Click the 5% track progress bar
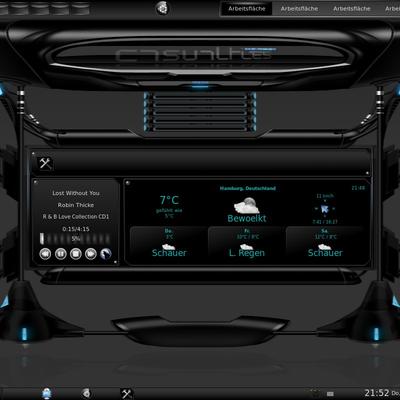 [x=75, y=239]
